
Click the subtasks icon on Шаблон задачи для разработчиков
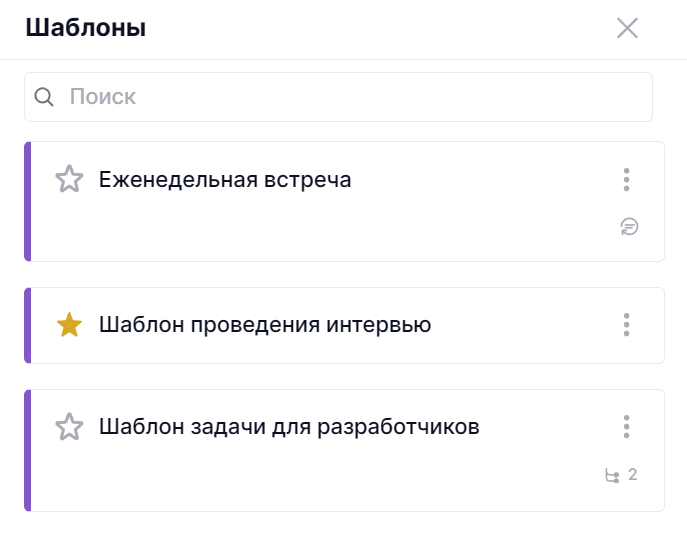click(x=613, y=475)
